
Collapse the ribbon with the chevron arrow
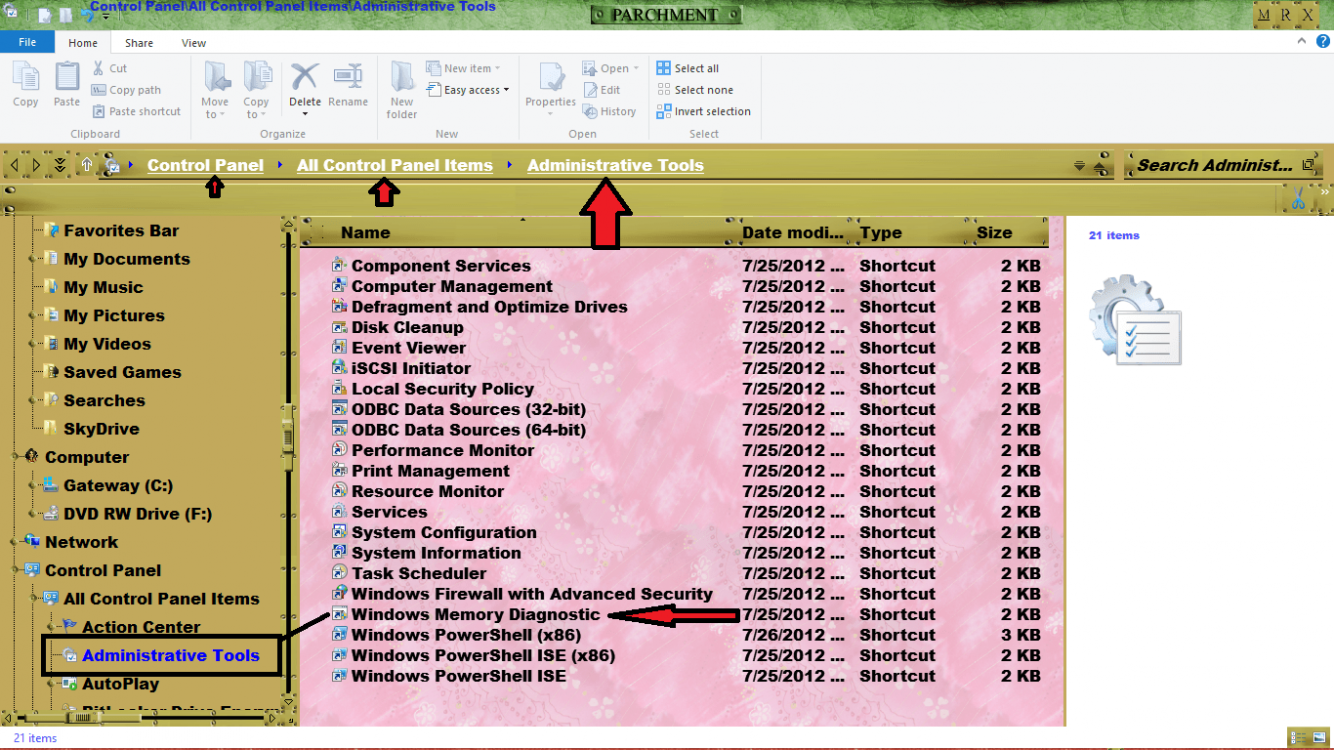pos(1302,42)
